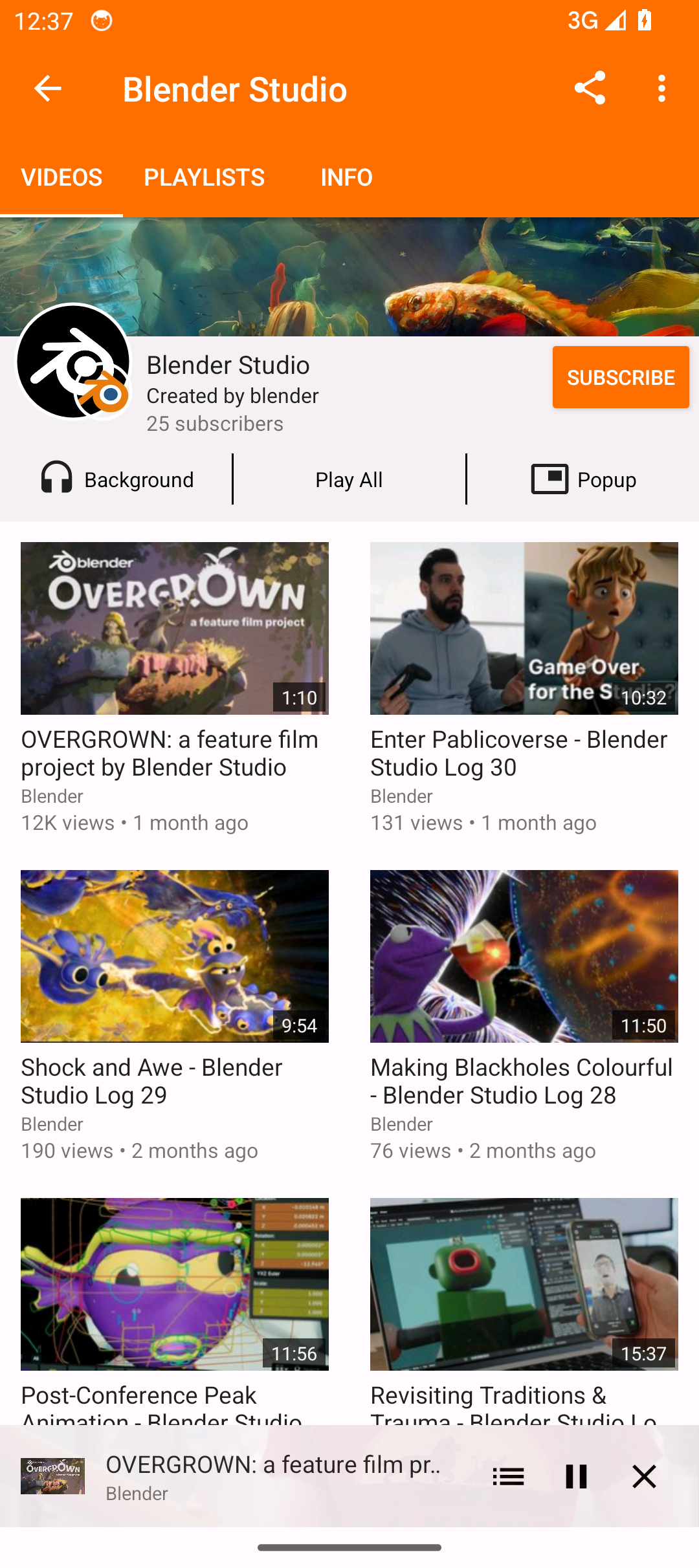Screen dimensions: 699x1568
Task: Open OVERGROWN feature film video thumbnail
Action: [x=175, y=628]
